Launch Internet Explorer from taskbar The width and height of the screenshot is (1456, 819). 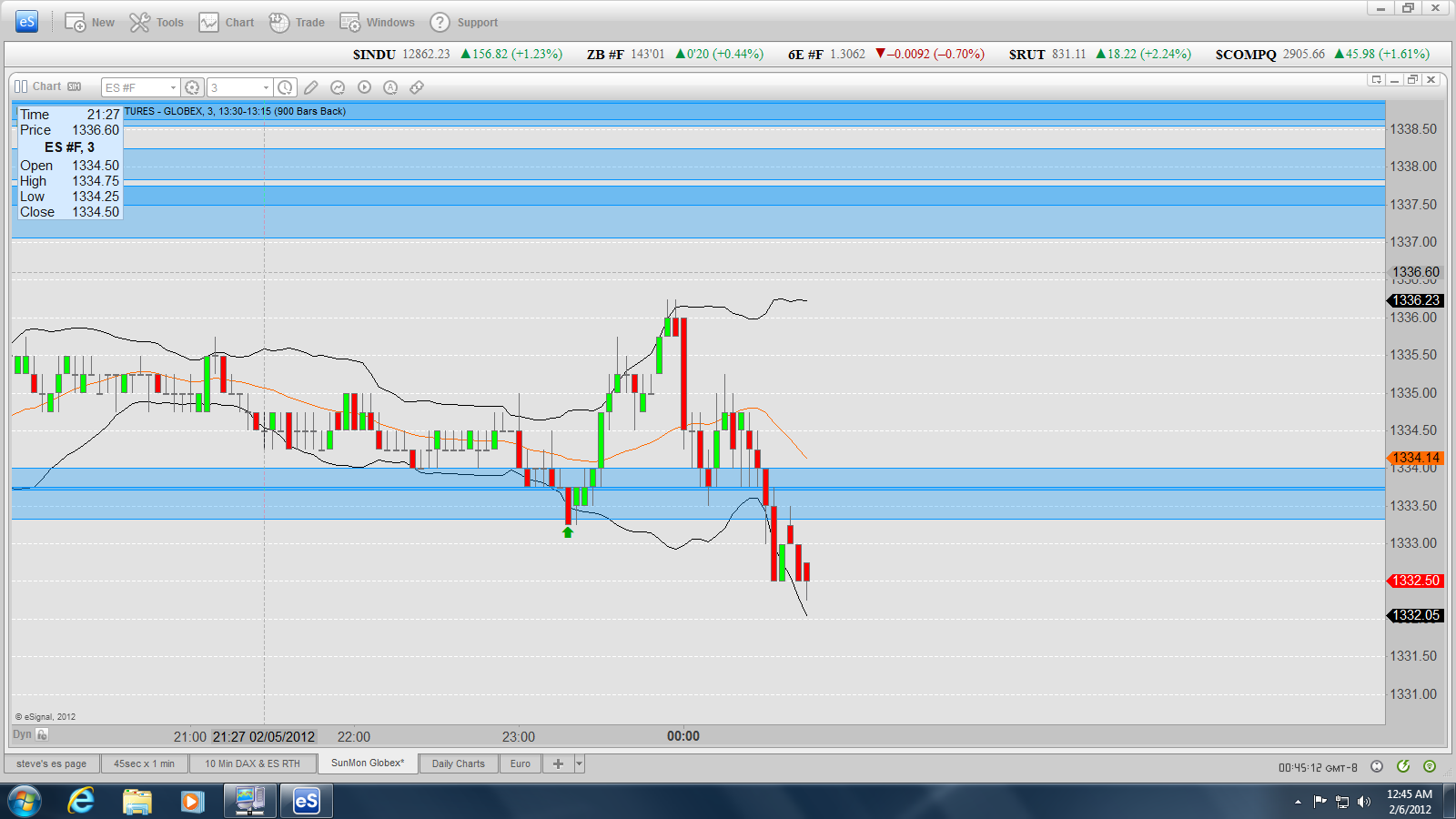click(x=81, y=801)
